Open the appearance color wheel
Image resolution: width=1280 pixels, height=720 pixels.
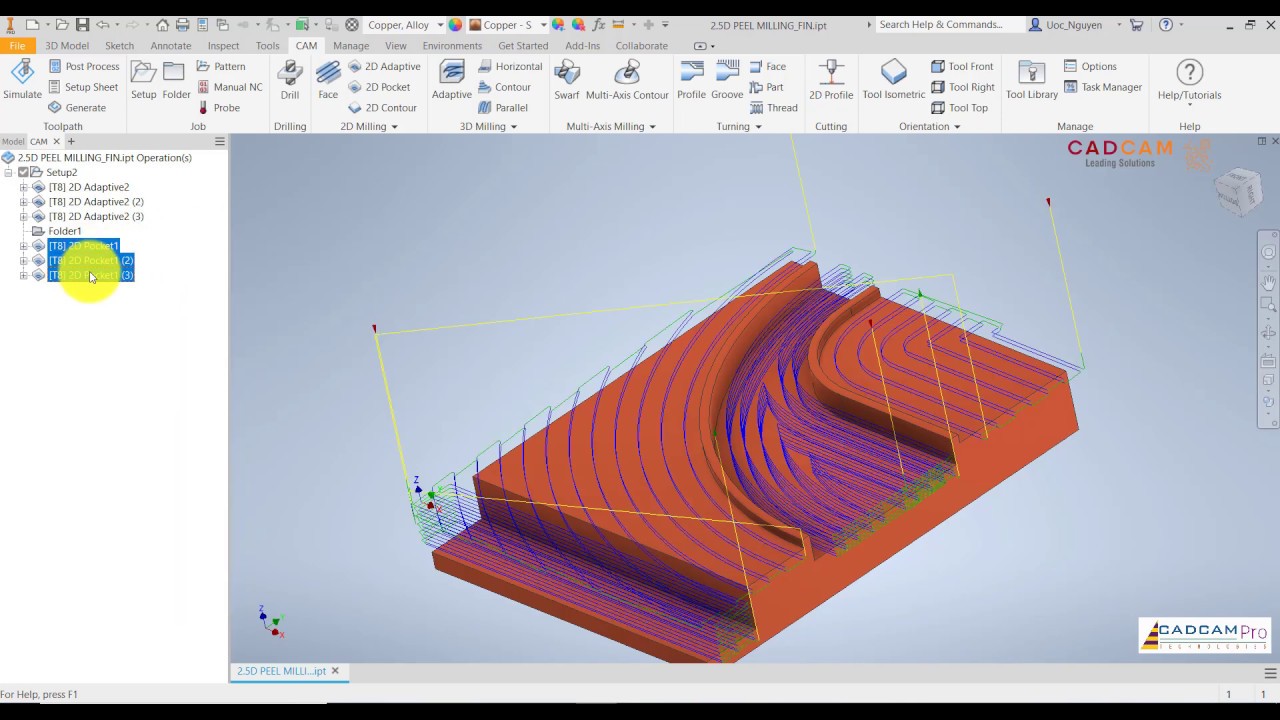pos(456,25)
